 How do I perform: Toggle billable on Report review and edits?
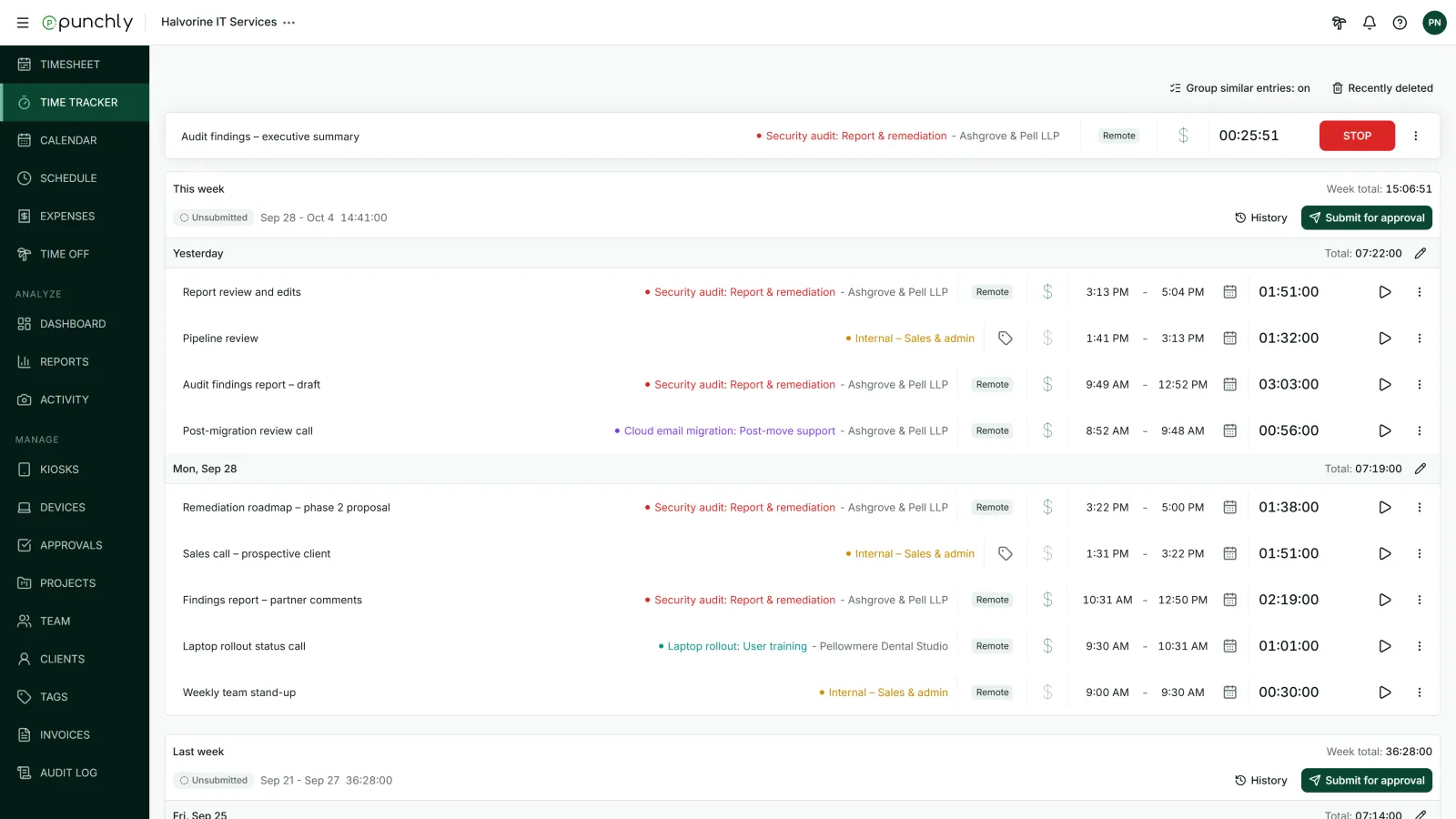coord(1047,292)
